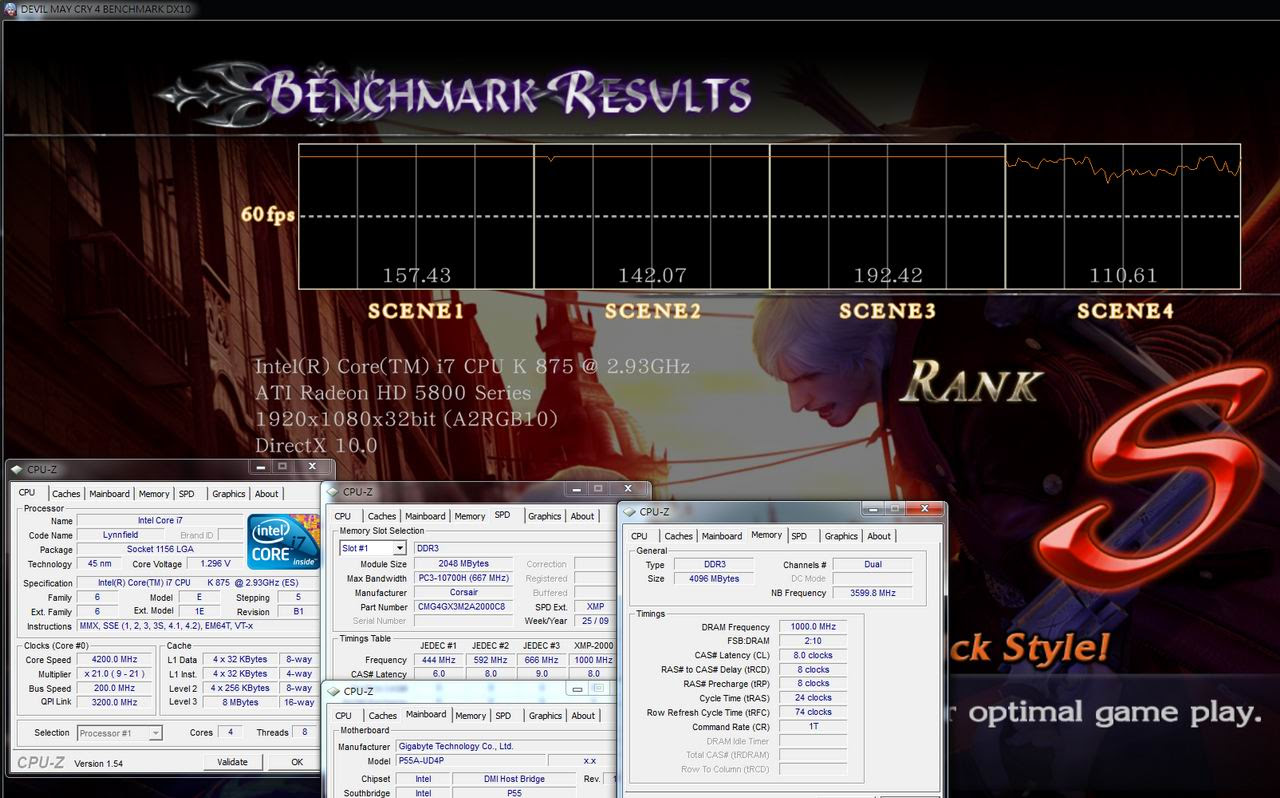Click the processor name field 'Intel Core i7'
1280x798 pixels.
tap(160, 521)
